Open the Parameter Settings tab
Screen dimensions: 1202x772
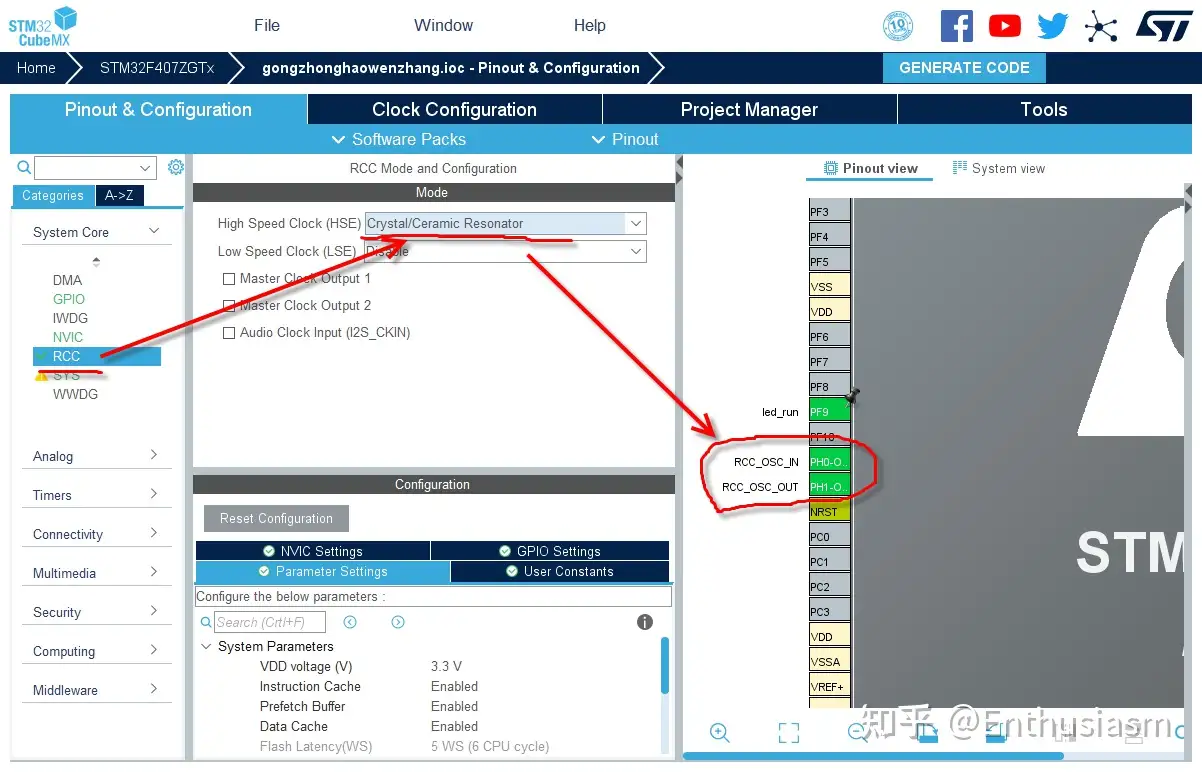[323, 572]
